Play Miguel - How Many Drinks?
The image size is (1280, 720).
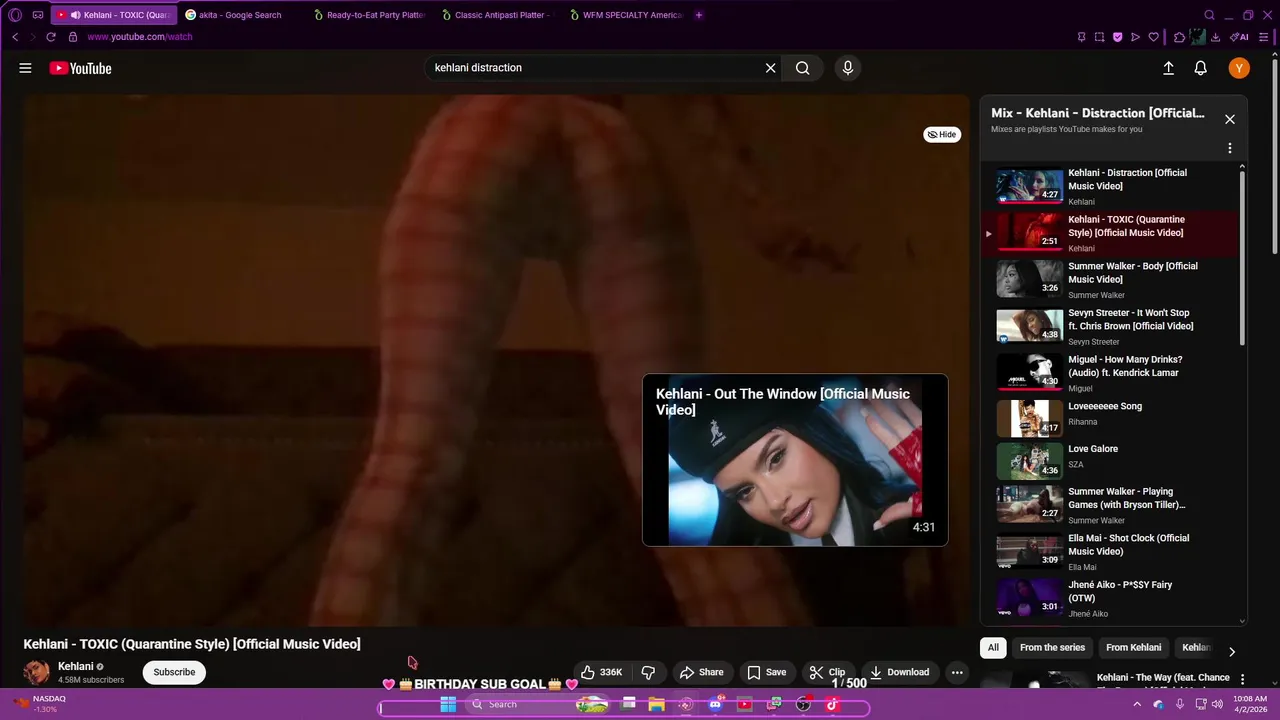1110,373
